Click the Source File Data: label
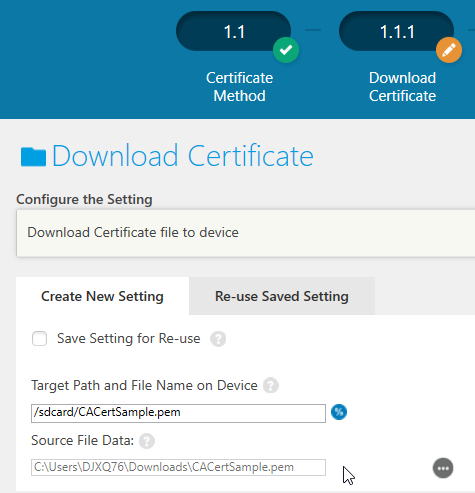 click(x=83, y=441)
